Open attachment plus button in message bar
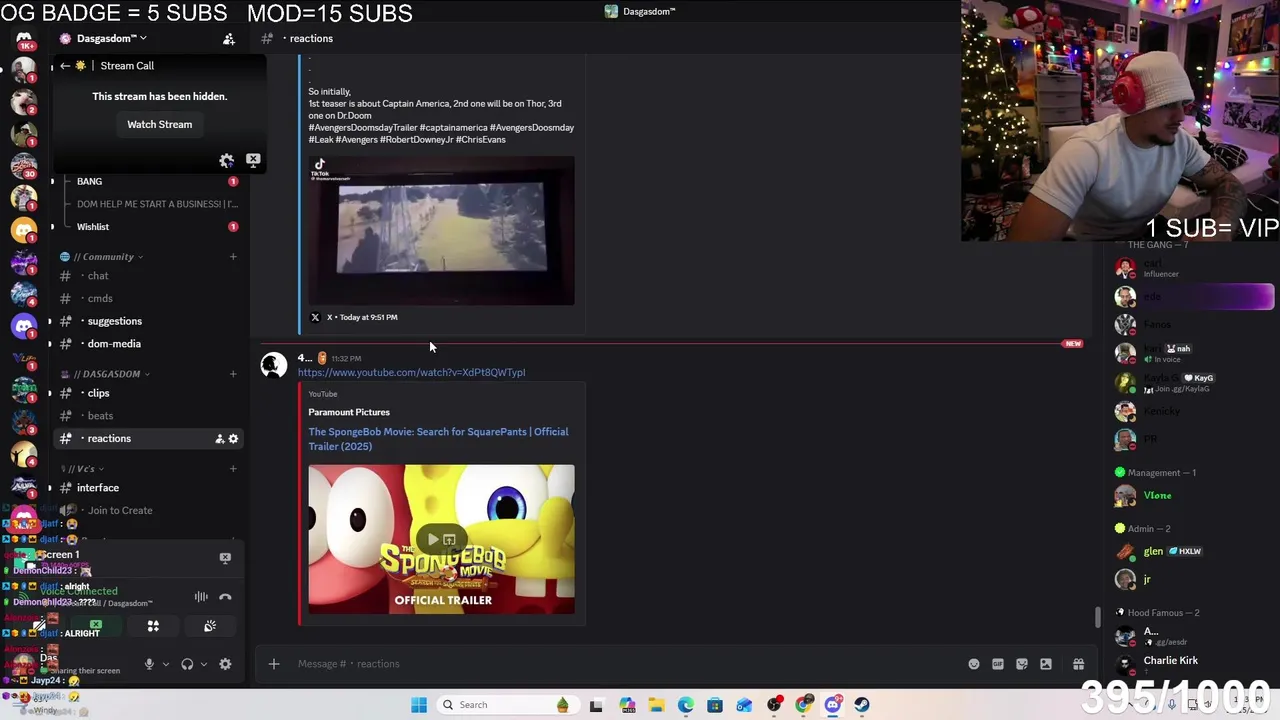The height and width of the screenshot is (720, 1280). coord(274,664)
